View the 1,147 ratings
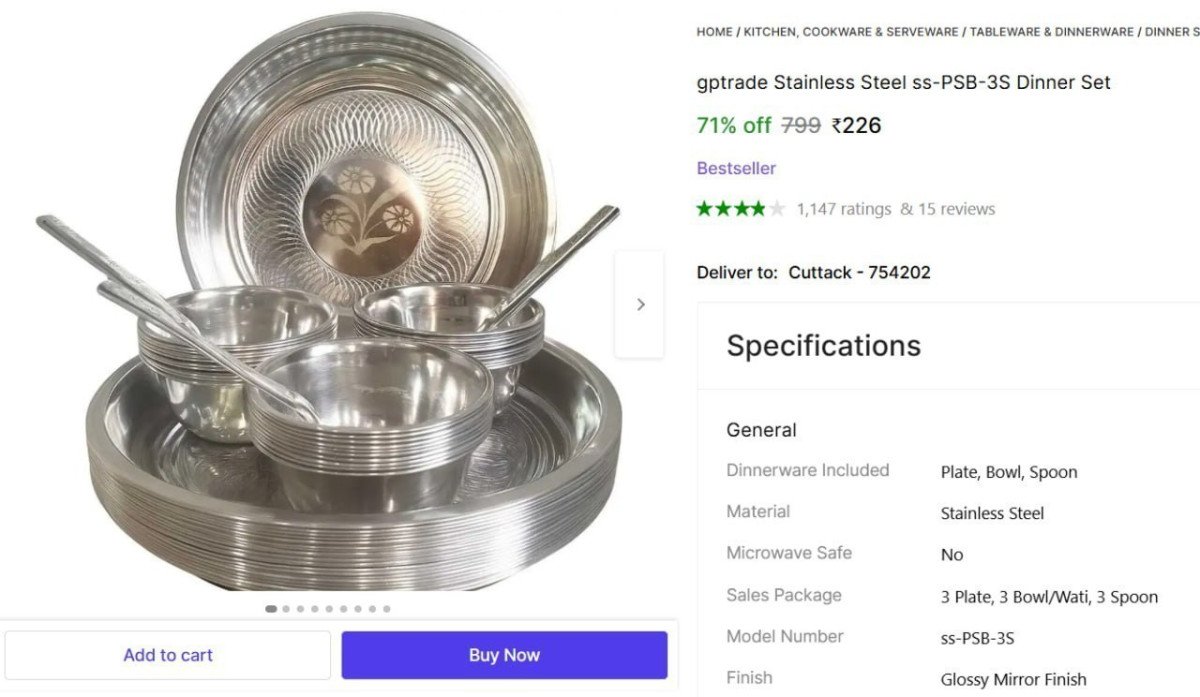The image size is (1200, 697). pos(843,209)
